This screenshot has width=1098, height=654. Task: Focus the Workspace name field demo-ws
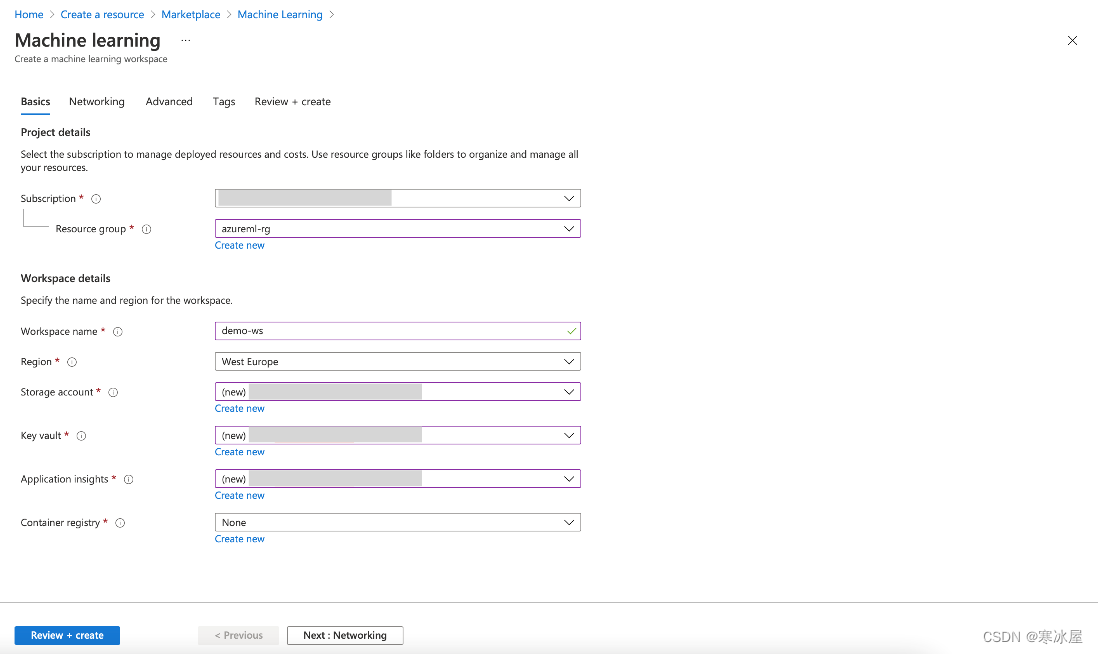click(x=398, y=331)
